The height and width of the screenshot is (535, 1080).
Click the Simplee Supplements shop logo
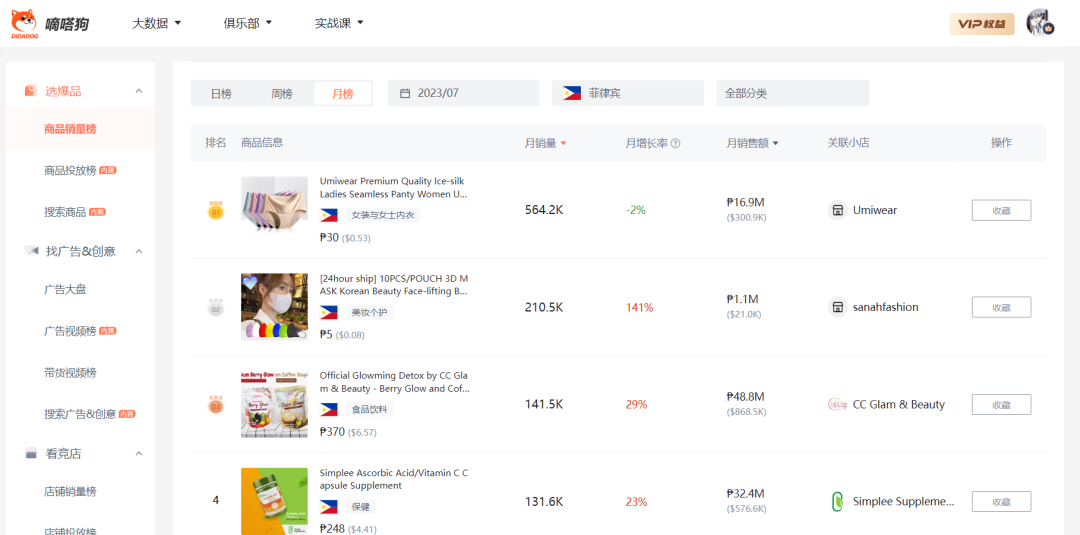click(838, 501)
